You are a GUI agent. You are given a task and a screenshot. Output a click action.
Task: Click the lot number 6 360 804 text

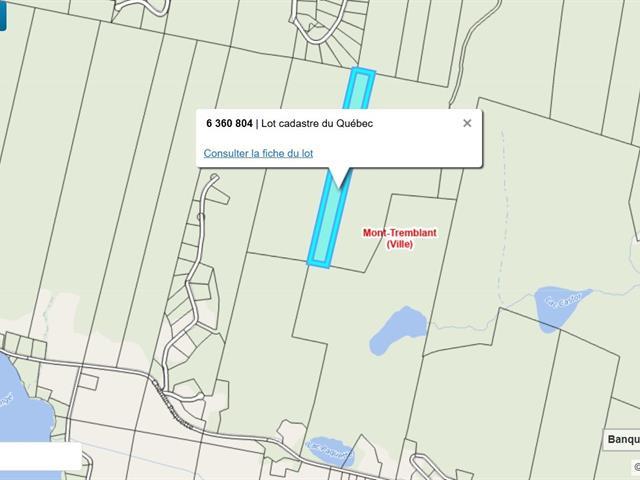pos(229,123)
